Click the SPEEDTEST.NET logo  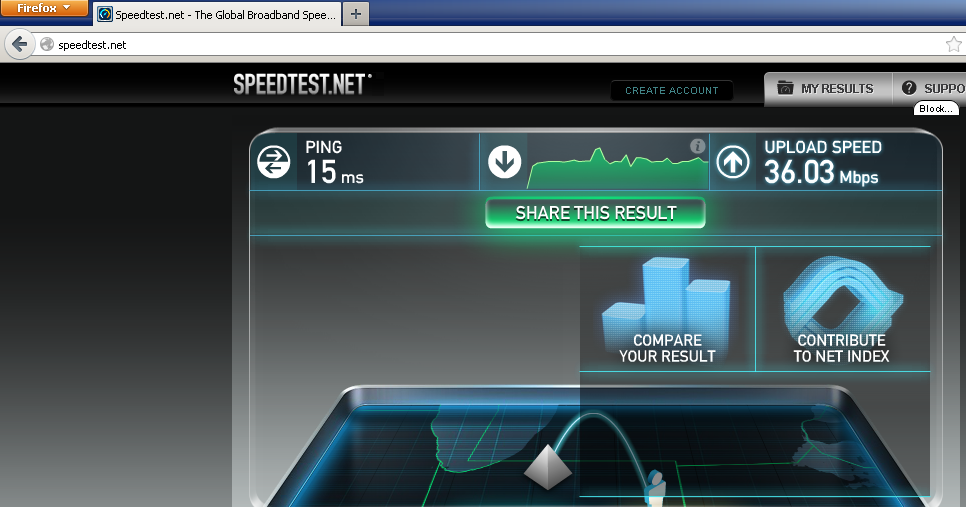coord(302,84)
